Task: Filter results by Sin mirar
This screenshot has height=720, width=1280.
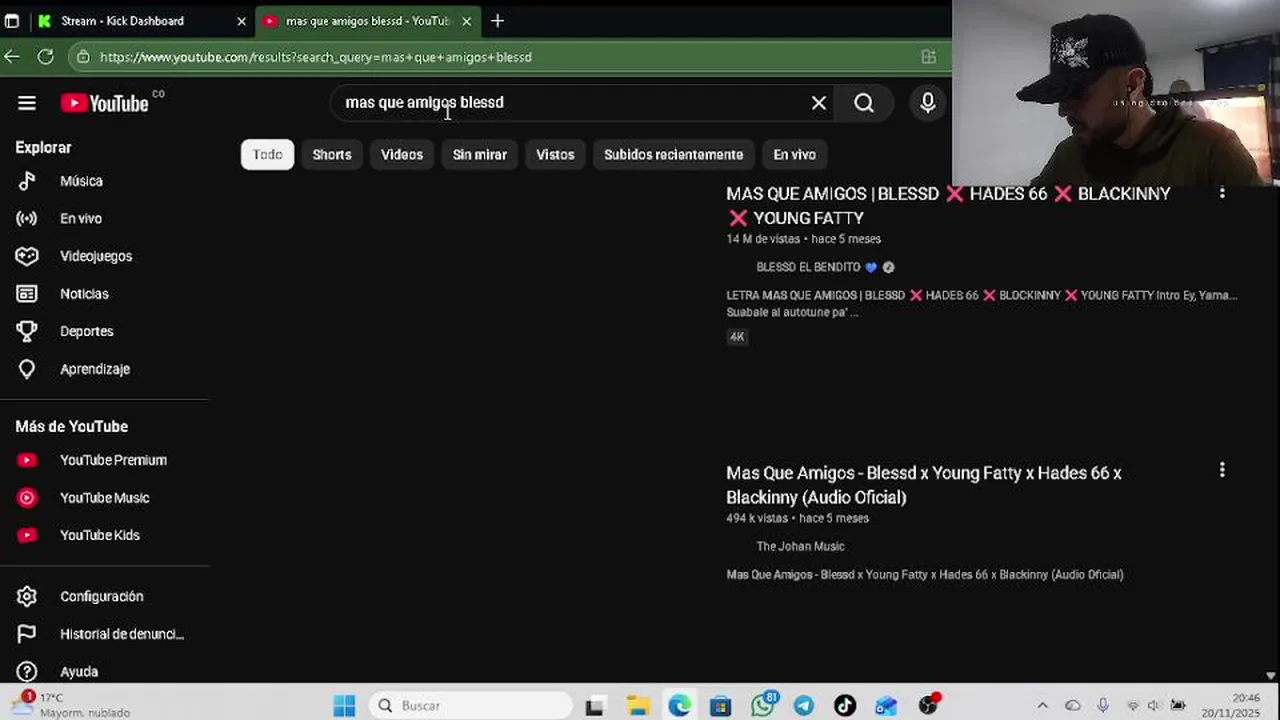Action: click(480, 155)
